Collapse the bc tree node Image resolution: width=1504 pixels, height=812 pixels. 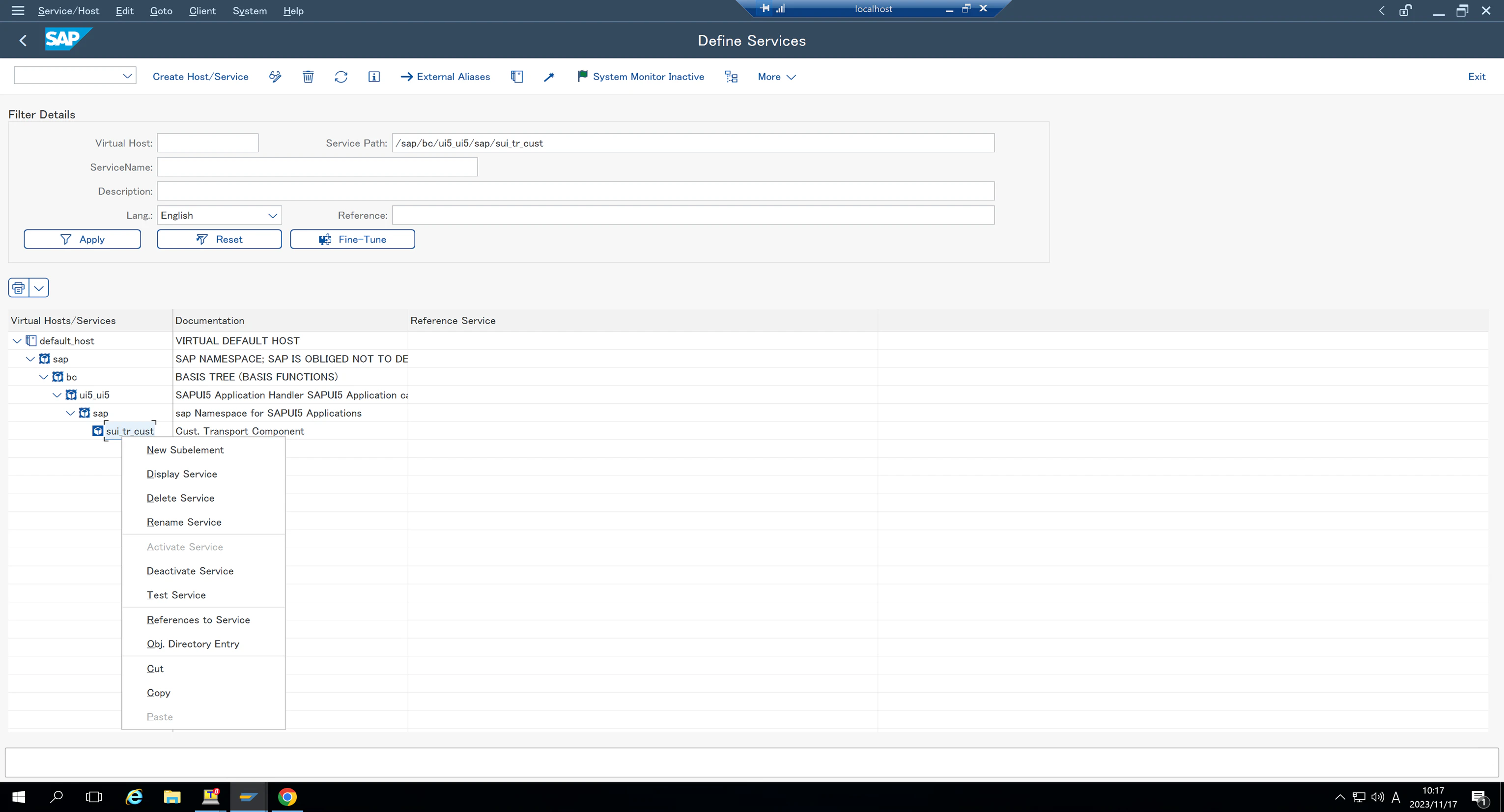(44, 377)
